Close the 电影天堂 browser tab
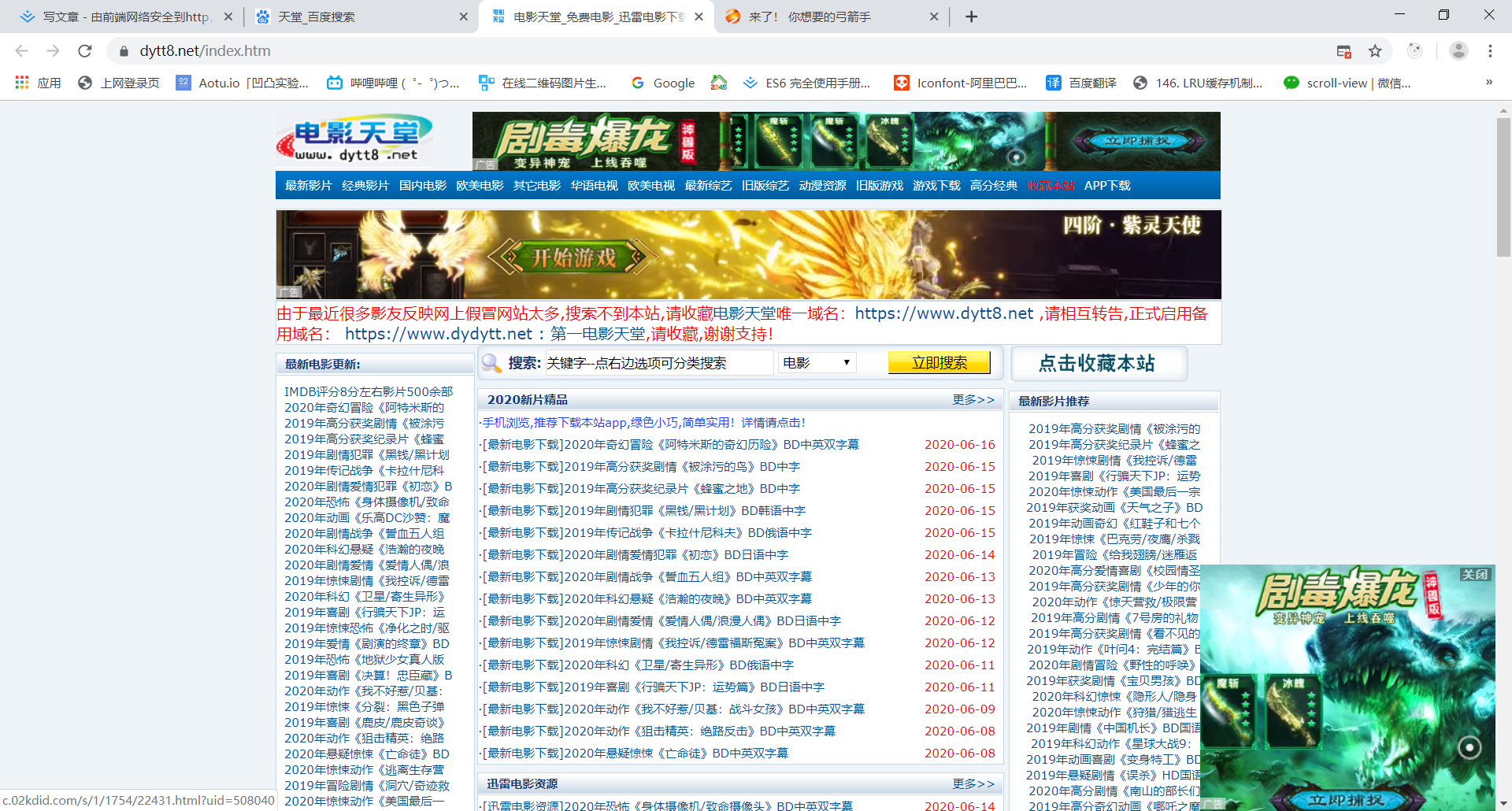Viewport: 1512px width, 811px height. point(699,17)
